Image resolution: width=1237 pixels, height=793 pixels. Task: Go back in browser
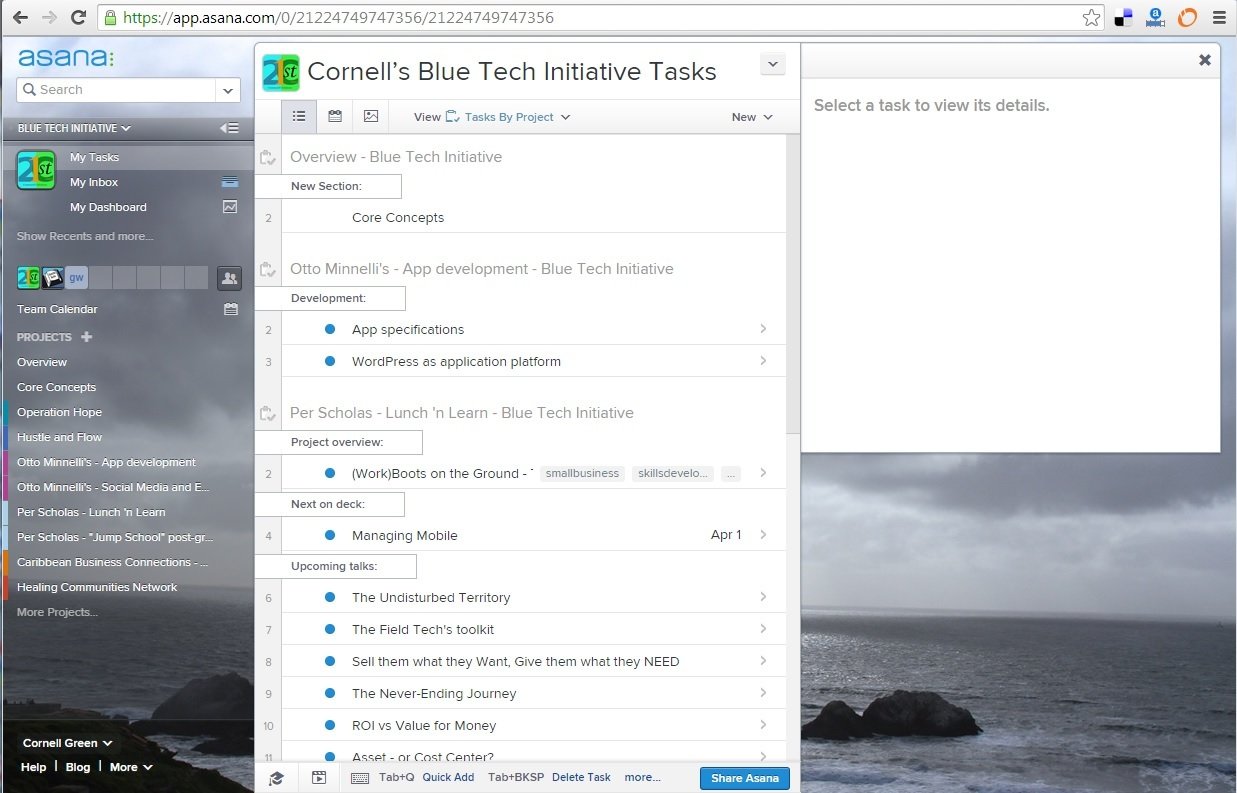pyautogui.click(x=20, y=17)
